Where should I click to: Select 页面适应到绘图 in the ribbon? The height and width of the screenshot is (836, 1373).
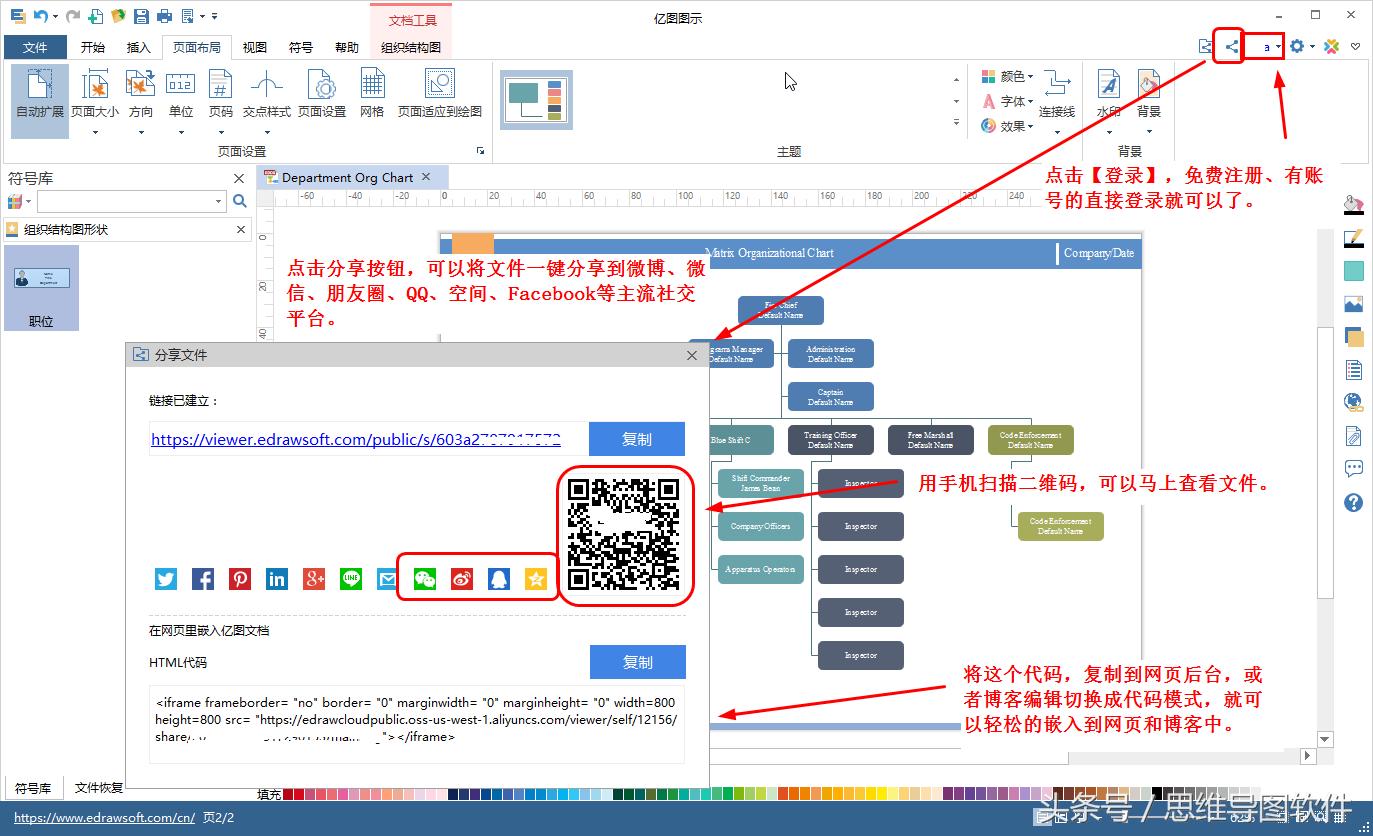[439, 95]
